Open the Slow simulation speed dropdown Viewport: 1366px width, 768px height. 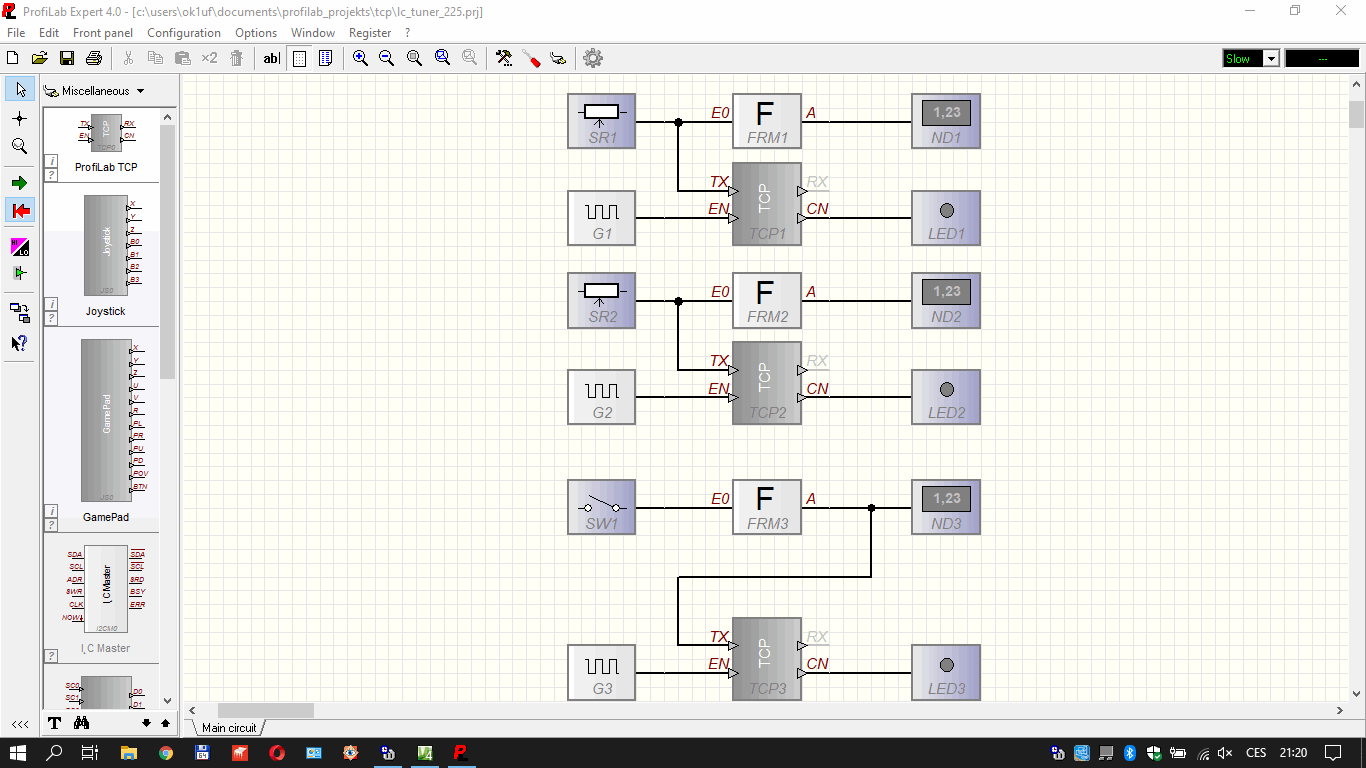click(x=1271, y=58)
